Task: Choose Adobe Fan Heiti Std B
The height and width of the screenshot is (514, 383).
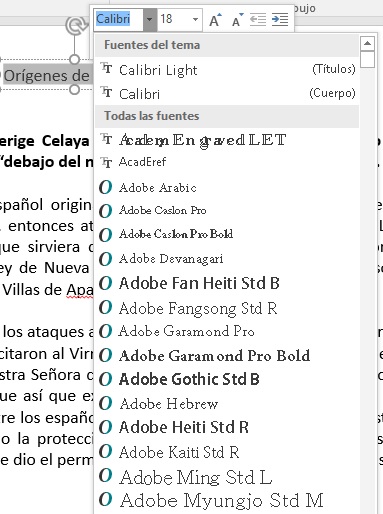Action: point(227,283)
